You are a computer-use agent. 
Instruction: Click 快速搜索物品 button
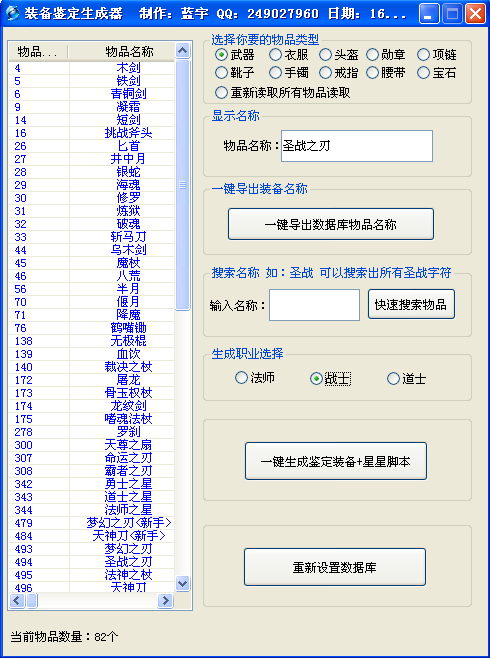click(411, 304)
